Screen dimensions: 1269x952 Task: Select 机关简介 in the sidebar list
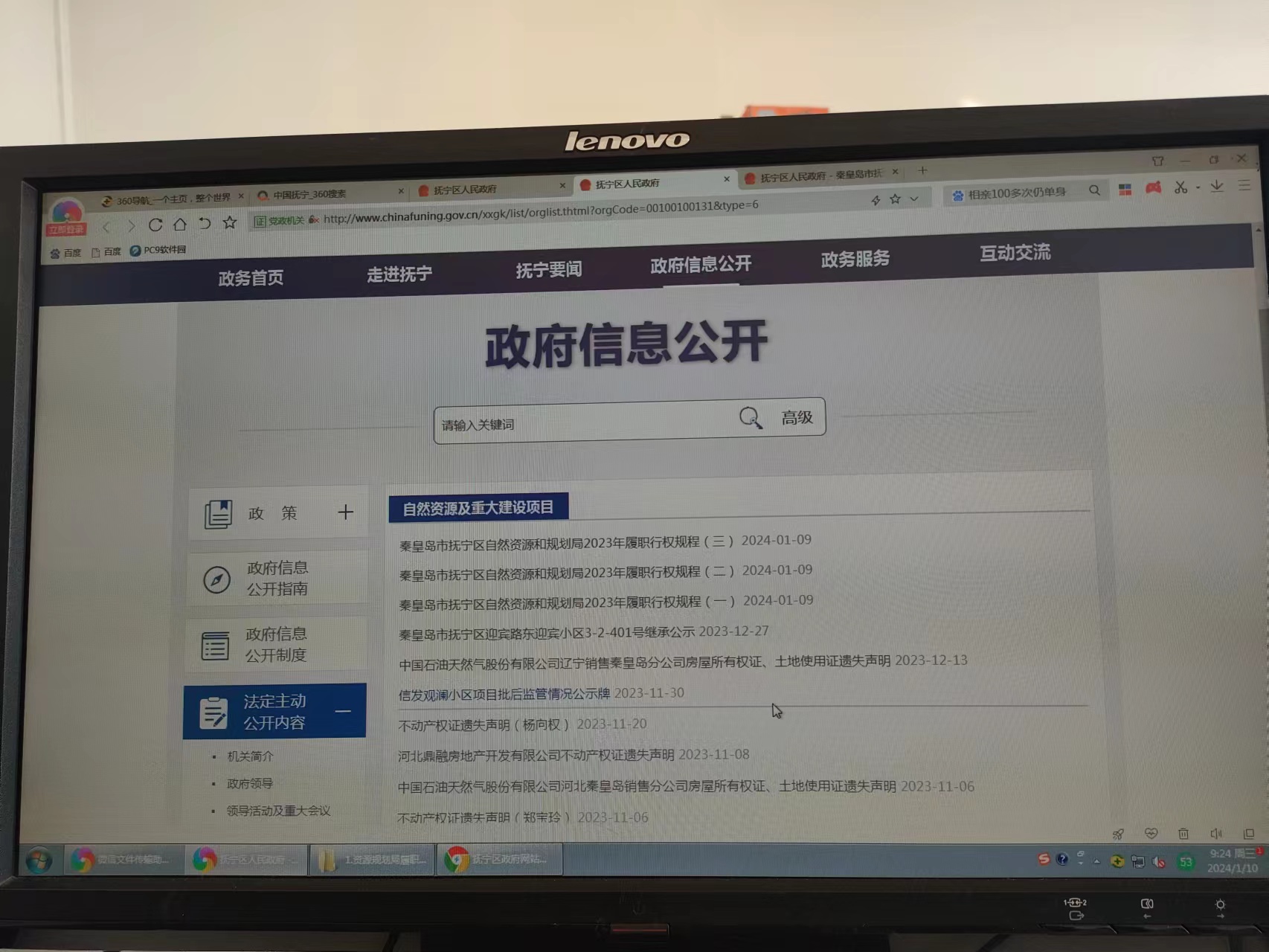[x=250, y=756]
